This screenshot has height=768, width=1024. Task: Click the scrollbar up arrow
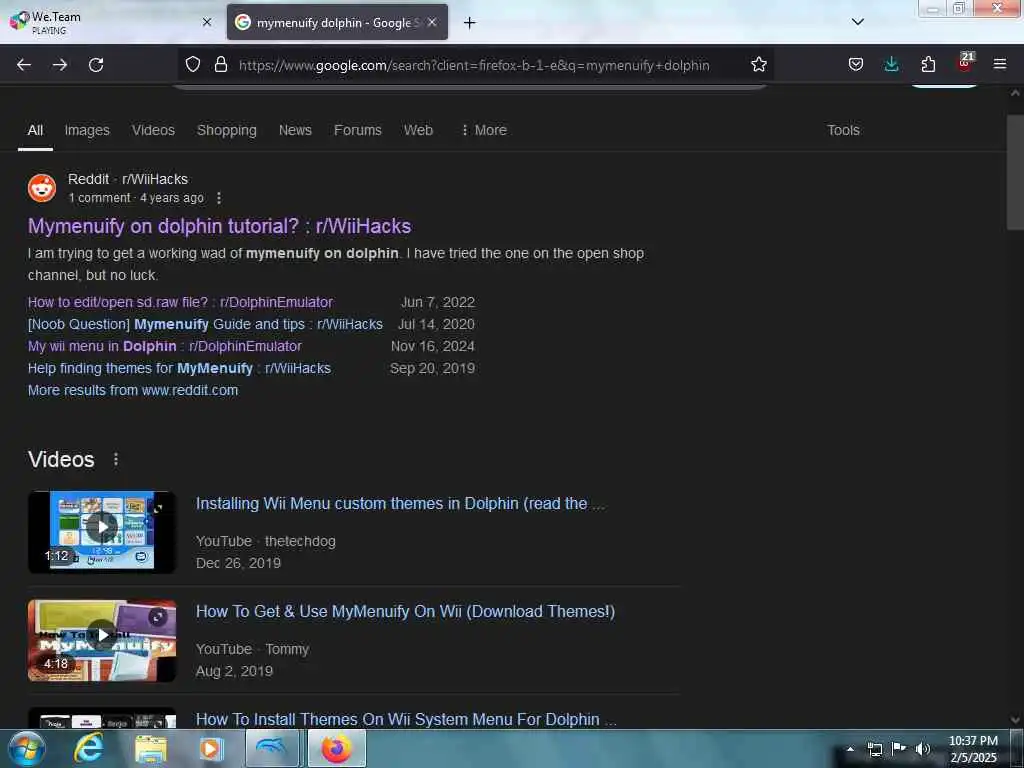tap(1015, 93)
